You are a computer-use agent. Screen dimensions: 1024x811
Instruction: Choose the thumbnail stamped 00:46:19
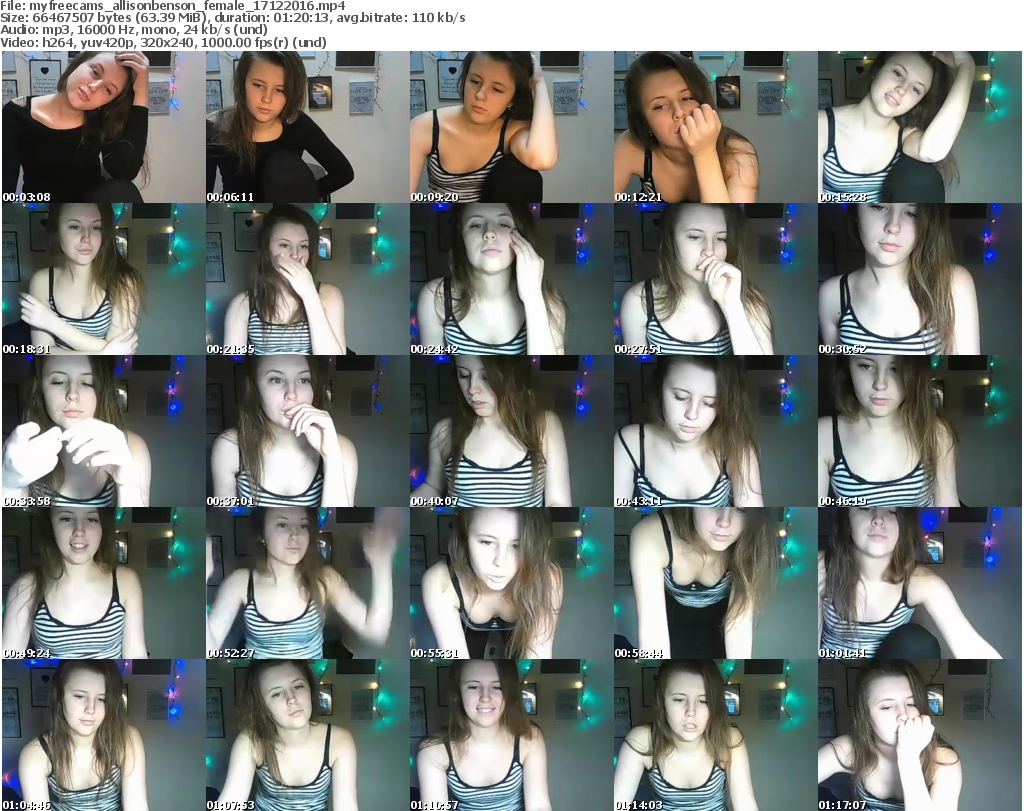coord(920,431)
